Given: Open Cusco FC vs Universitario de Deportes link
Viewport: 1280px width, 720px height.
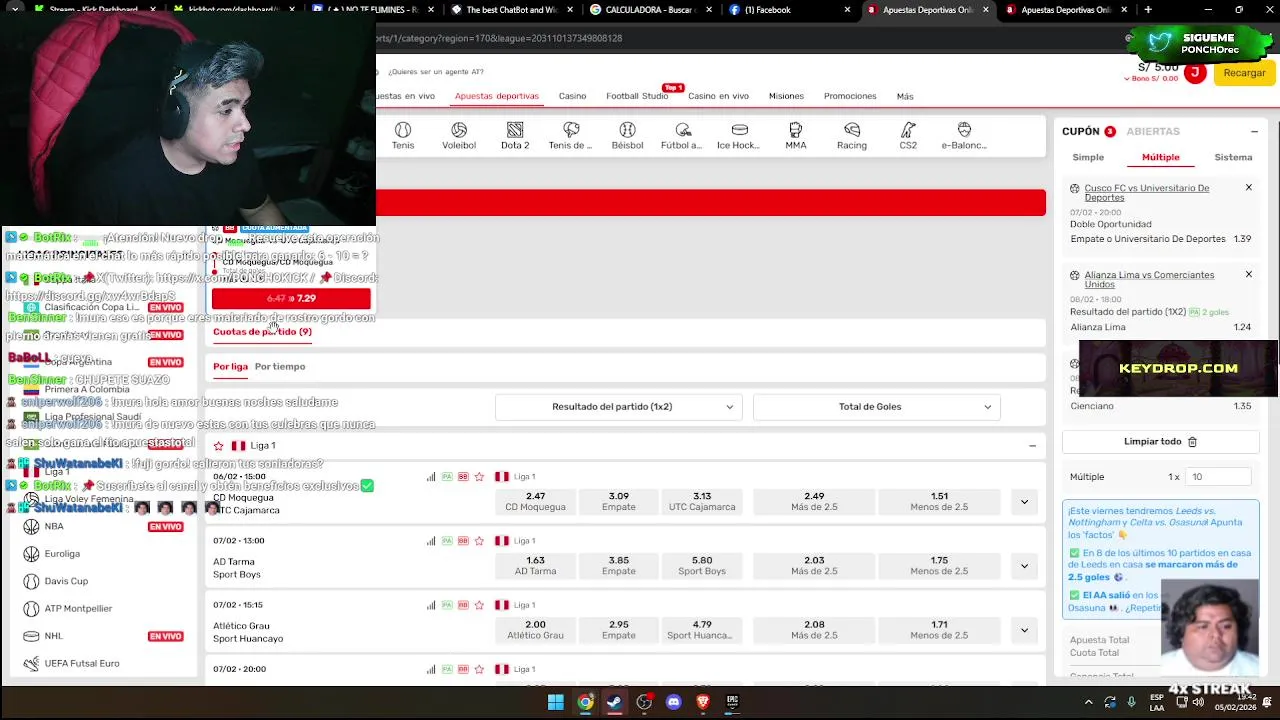Looking at the screenshot, I should (1147, 192).
